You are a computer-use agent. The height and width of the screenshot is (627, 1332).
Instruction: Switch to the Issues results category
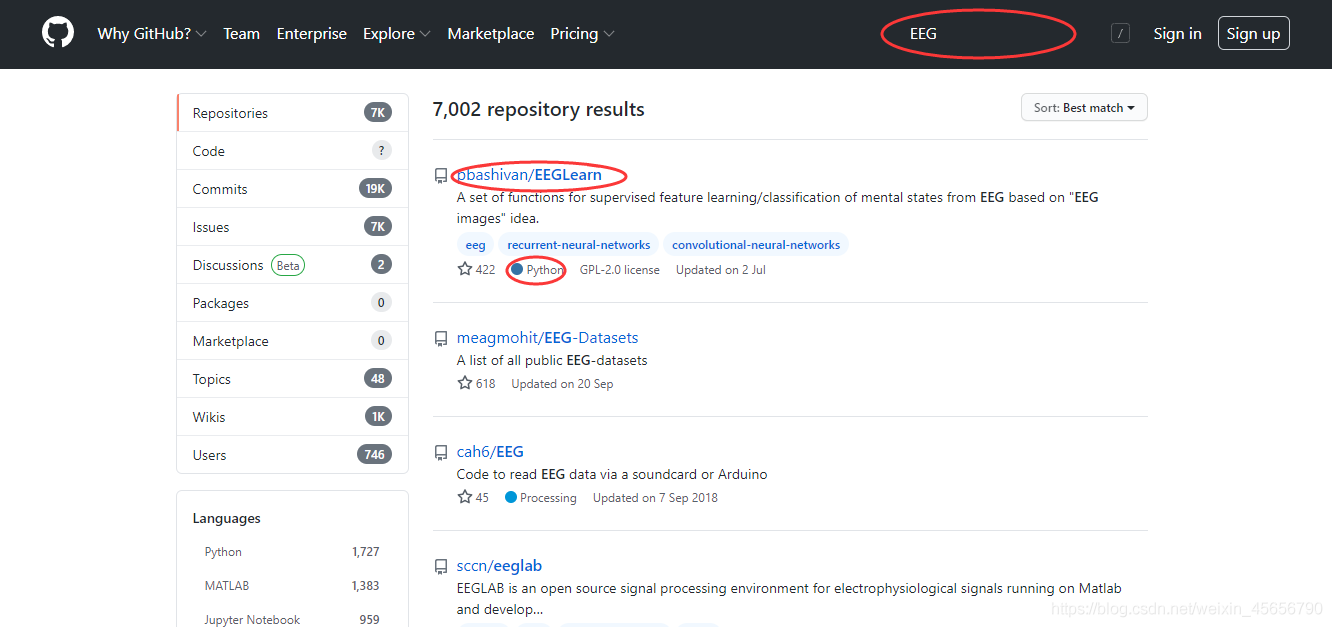pyautogui.click(x=211, y=227)
